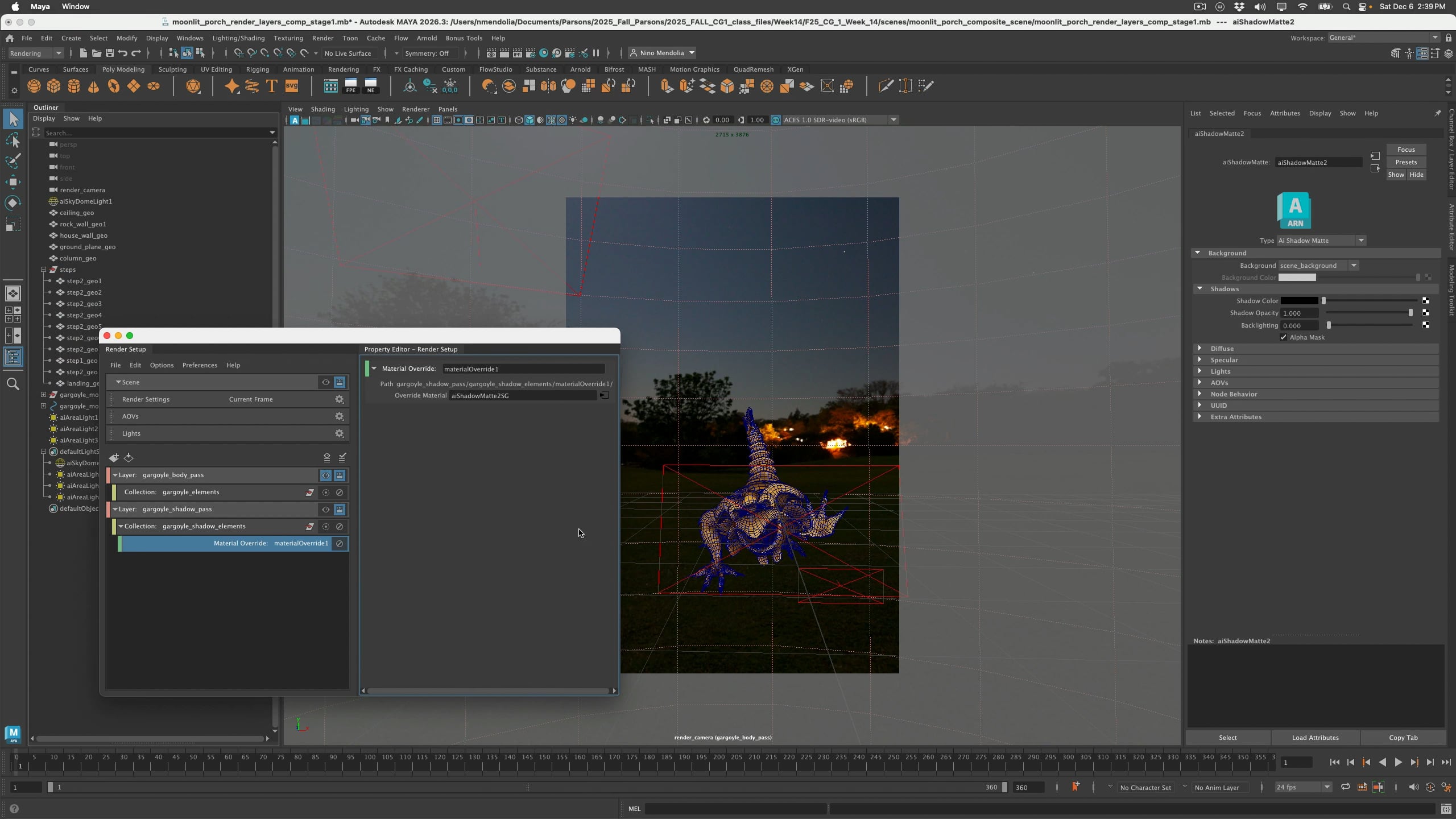The width and height of the screenshot is (1456, 819).
Task: Toggle visibility eye for gargoyle_shadow_pass layer
Action: [326, 509]
